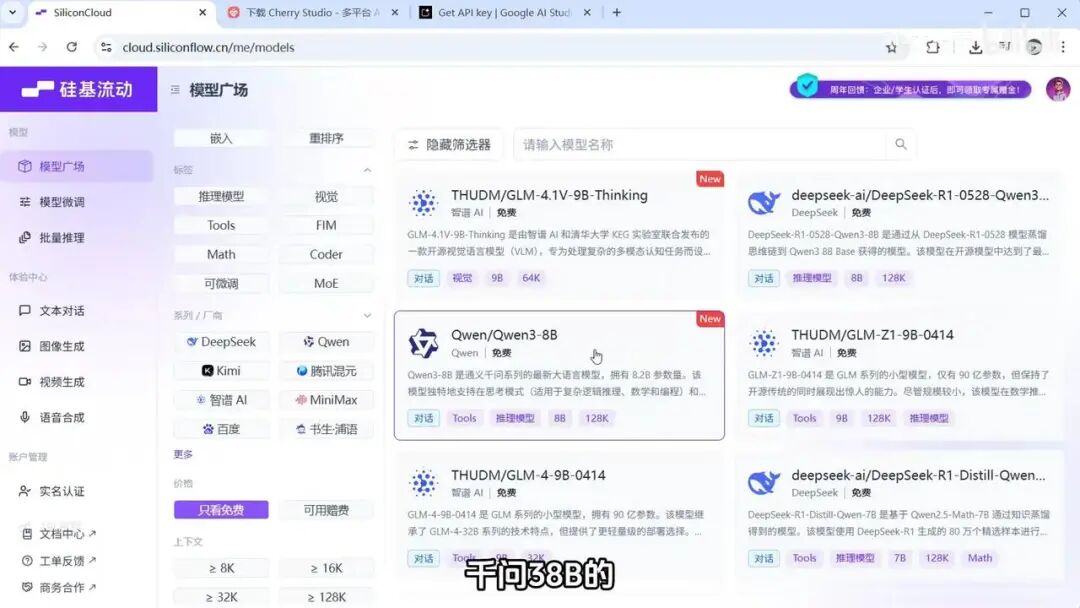The image size is (1080, 608).
Task: Select ≥ 32K context filter
Action: tap(221, 597)
